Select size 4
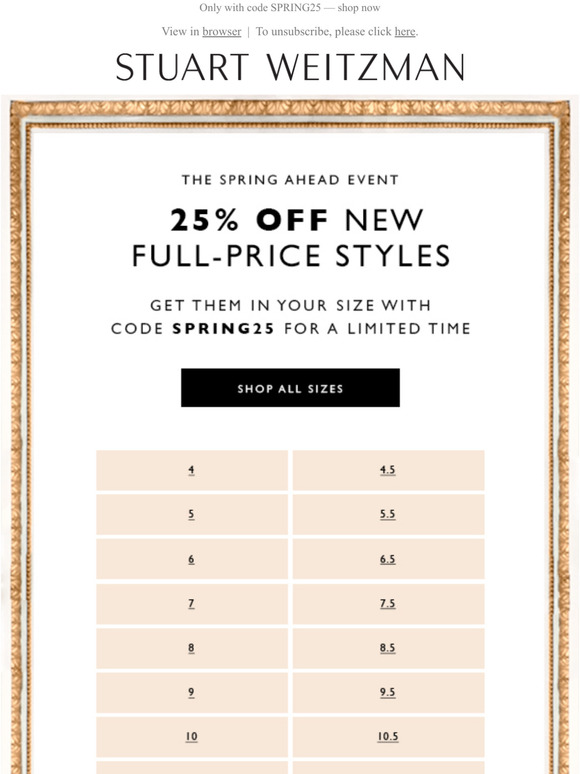 tap(192, 470)
